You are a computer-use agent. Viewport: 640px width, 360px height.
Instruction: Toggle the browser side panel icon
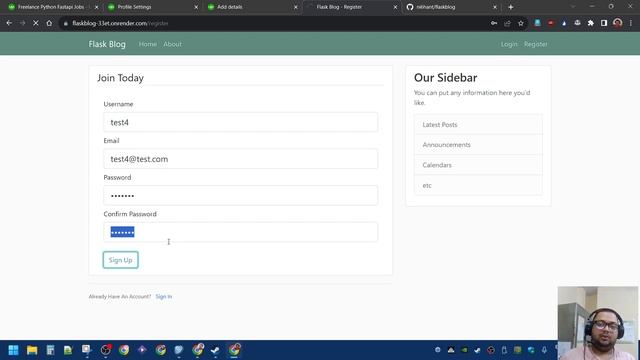coord(604,23)
